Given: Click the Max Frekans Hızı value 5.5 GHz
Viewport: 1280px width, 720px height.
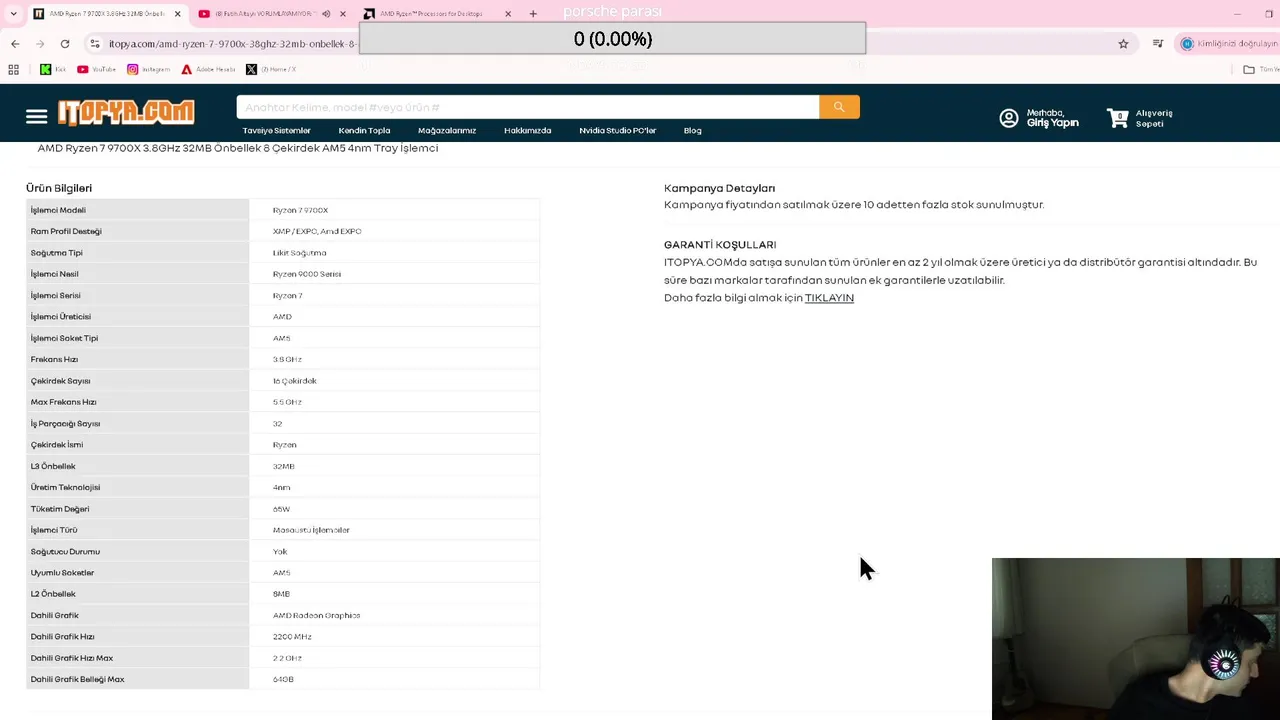Looking at the screenshot, I should 287,402.
